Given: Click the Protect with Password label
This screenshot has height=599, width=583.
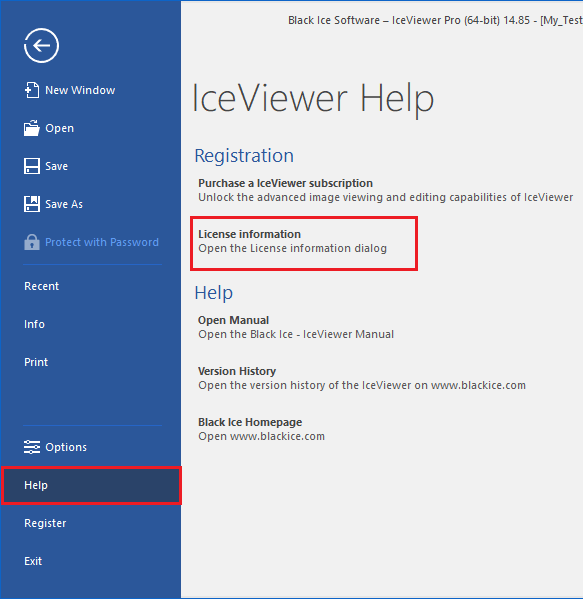Looking at the screenshot, I should (102, 242).
